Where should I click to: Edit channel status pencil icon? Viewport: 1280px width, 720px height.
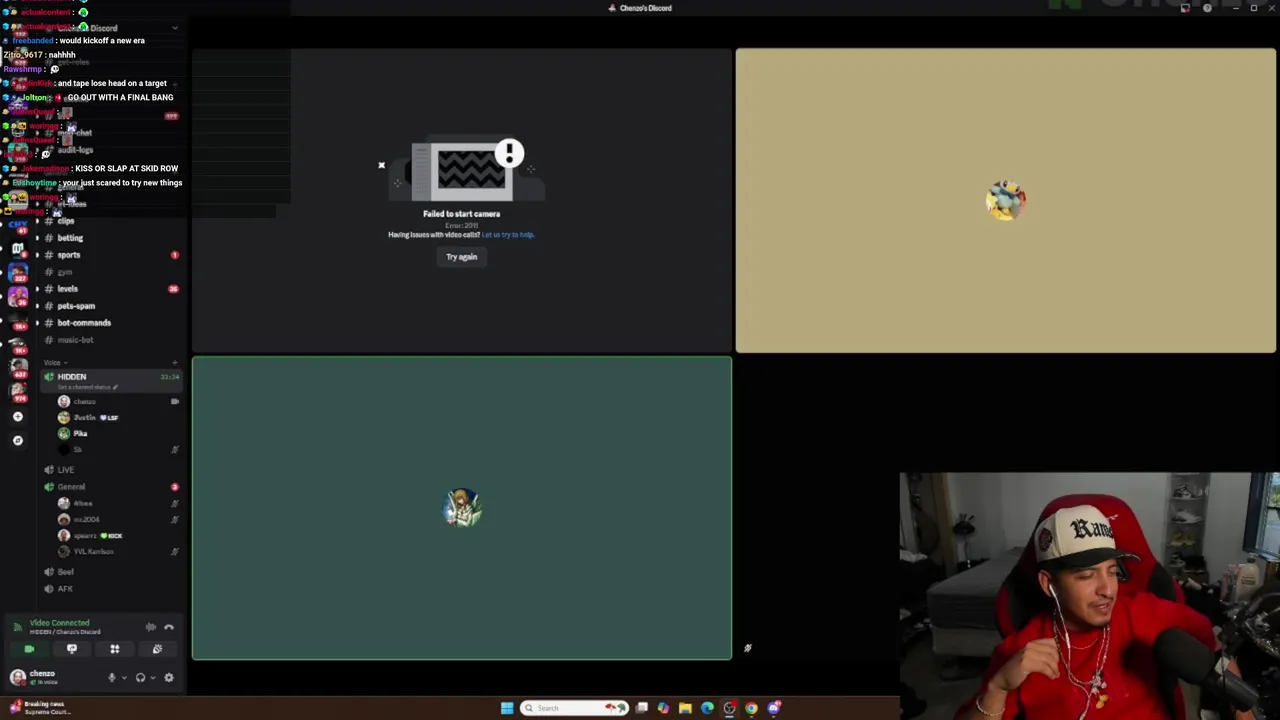coord(115,388)
